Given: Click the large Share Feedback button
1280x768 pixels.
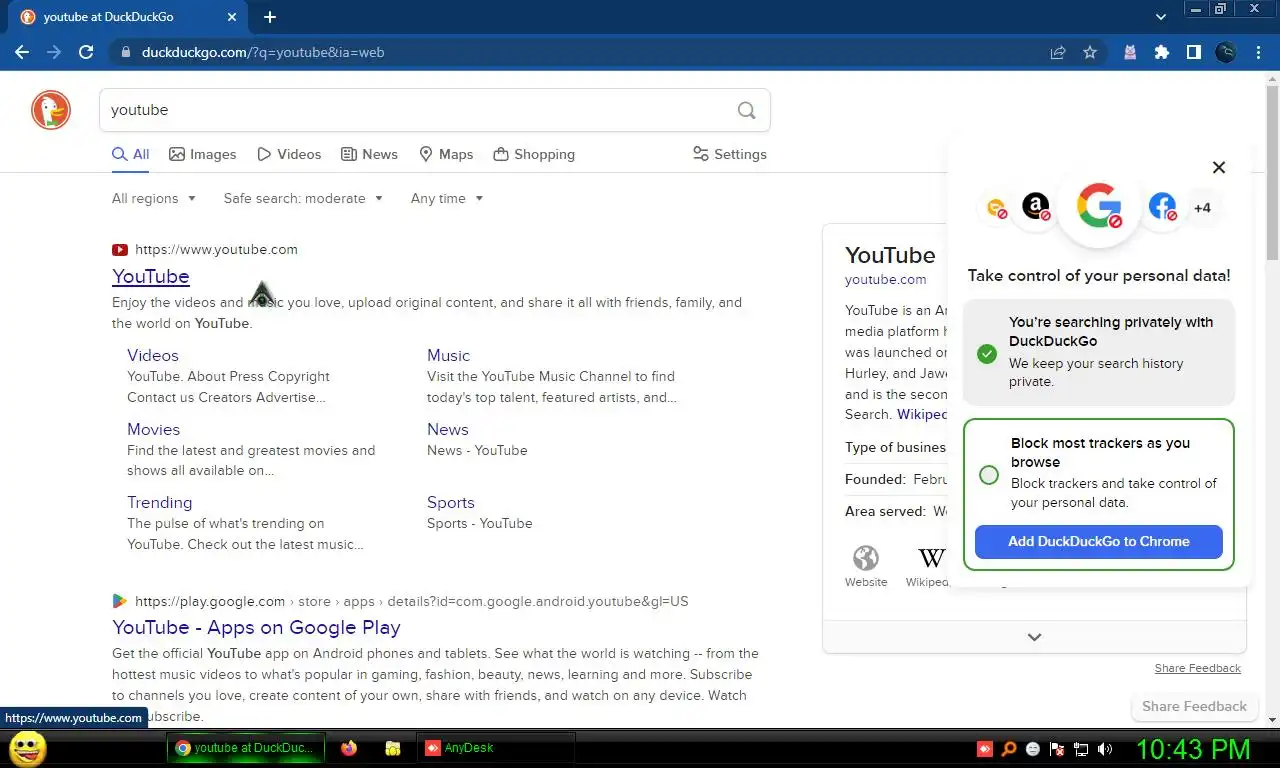Looking at the screenshot, I should pos(1194,706).
